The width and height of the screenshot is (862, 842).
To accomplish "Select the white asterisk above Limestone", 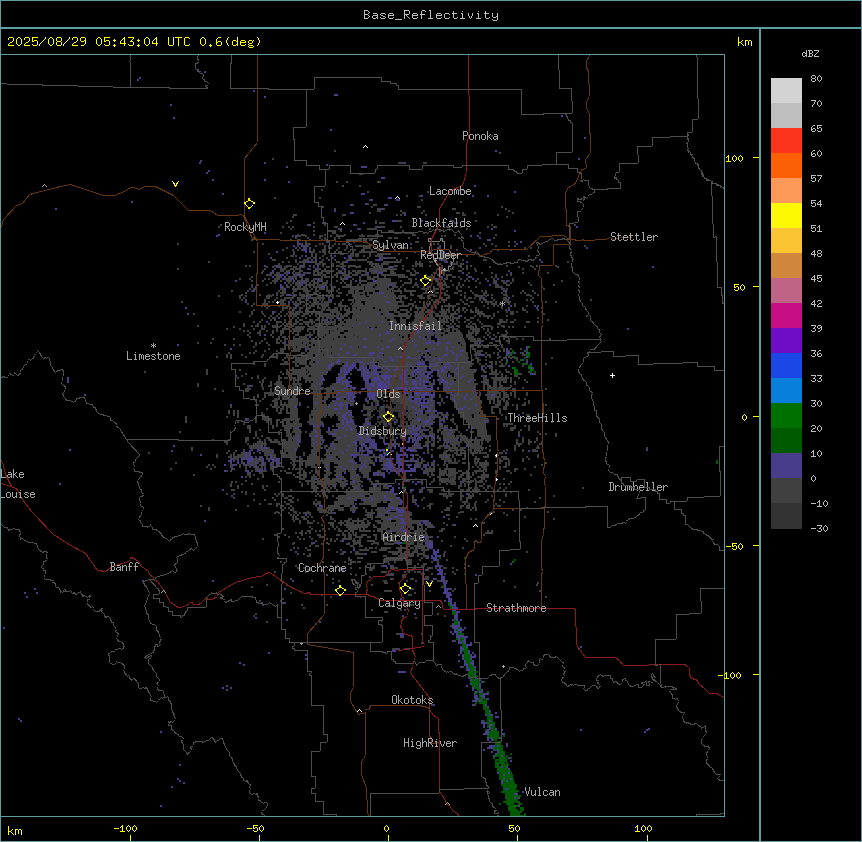I will coord(153,345).
